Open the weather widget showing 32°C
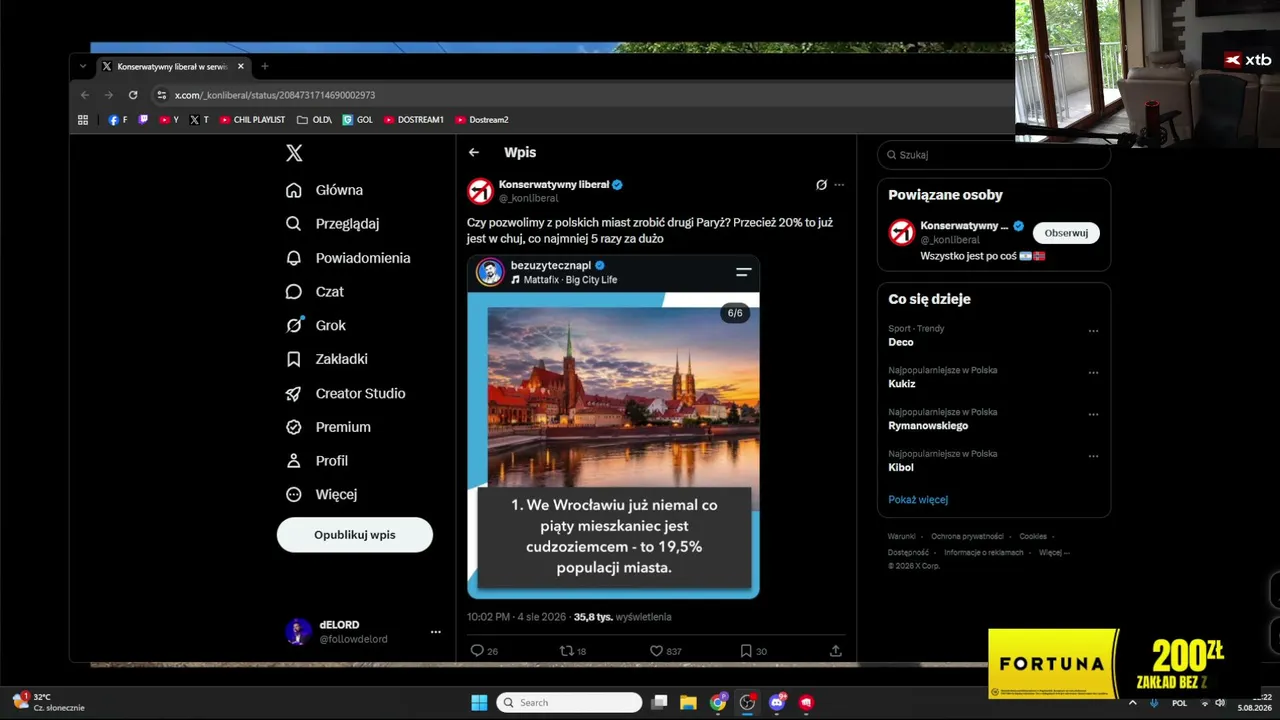 (x=50, y=702)
